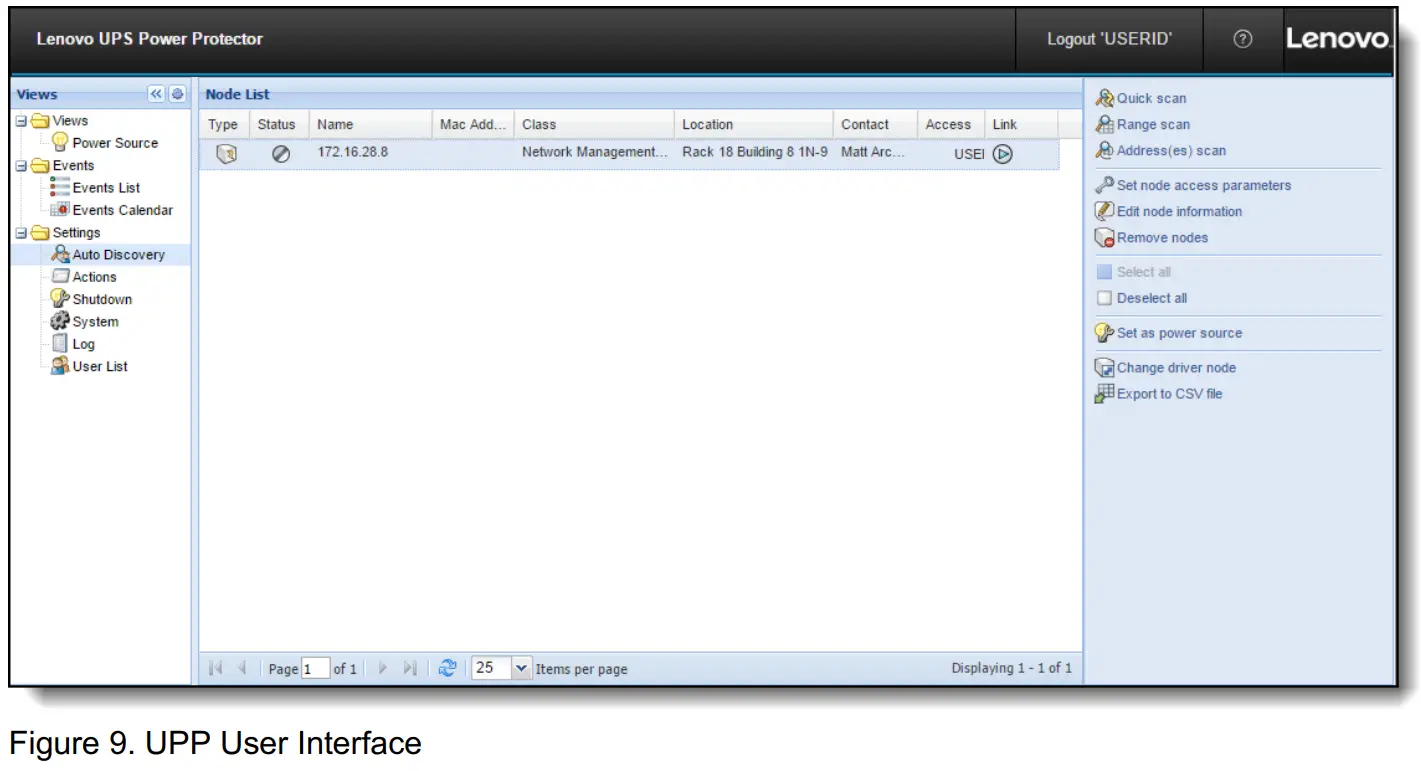Open the items per page dropdown
The width and height of the screenshot is (1421, 771).
pyautogui.click(x=521, y=668)
